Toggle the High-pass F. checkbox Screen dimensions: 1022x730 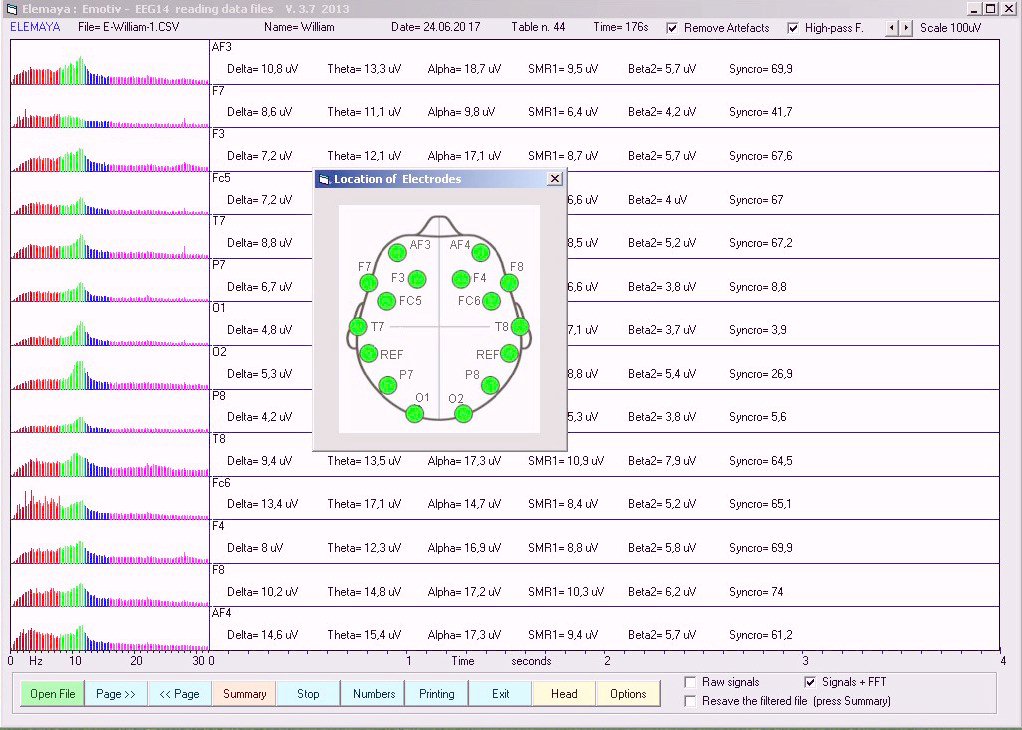(x=793, y=28)
